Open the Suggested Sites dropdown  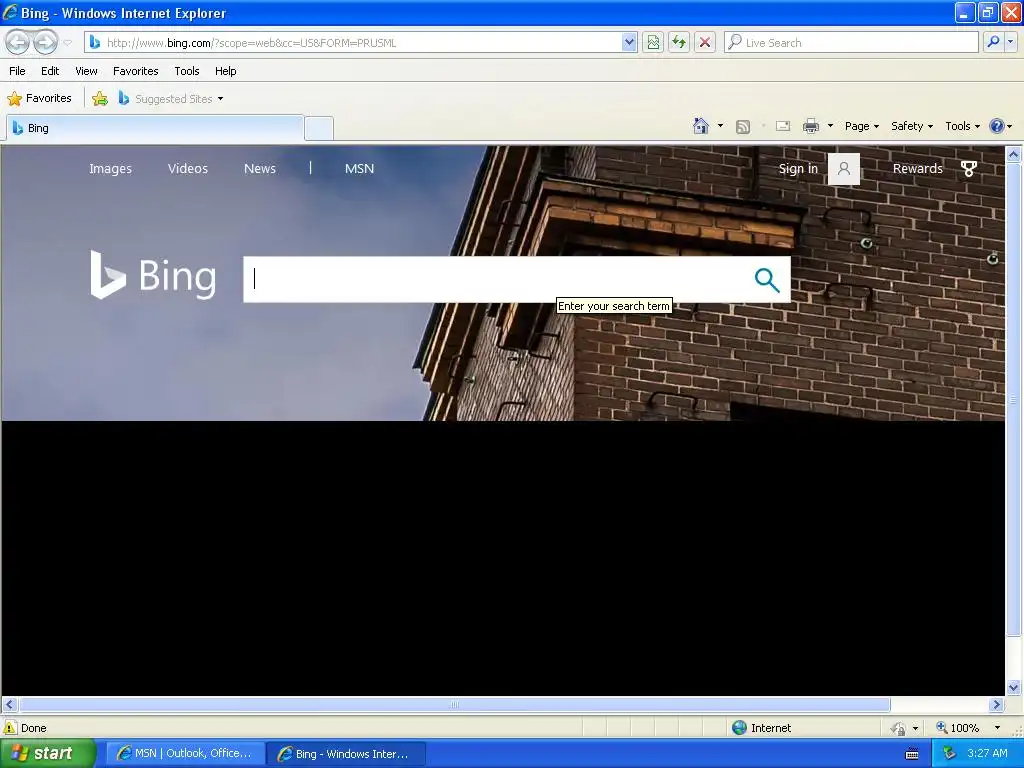[x=171, y=99]
